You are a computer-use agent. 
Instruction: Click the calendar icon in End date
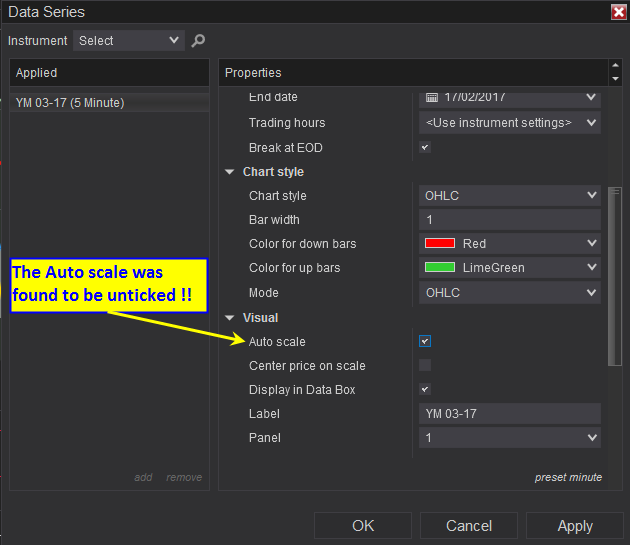pyautogui.click(x=432, y=97)
